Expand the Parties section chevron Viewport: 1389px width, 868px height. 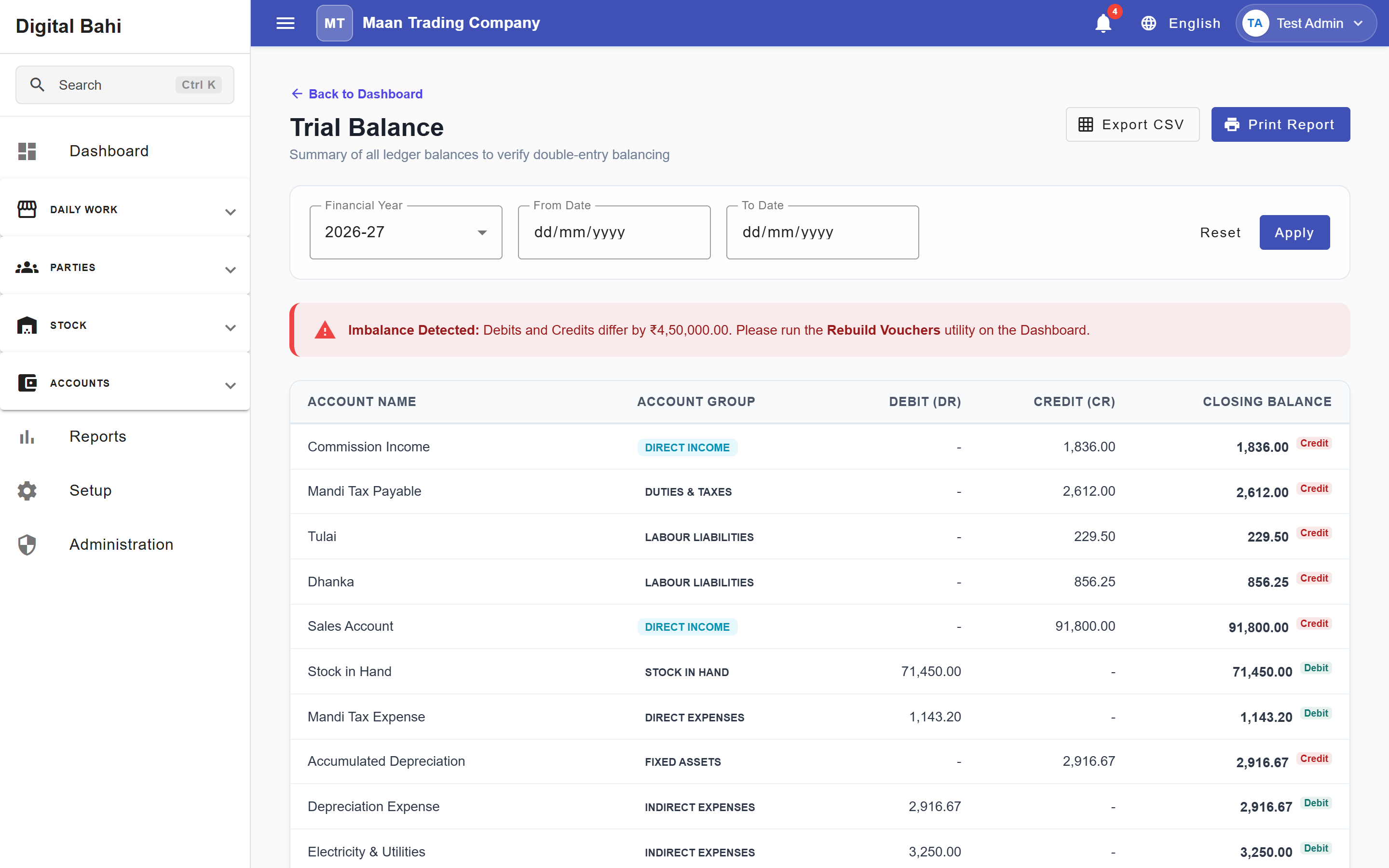click(230, 270)
